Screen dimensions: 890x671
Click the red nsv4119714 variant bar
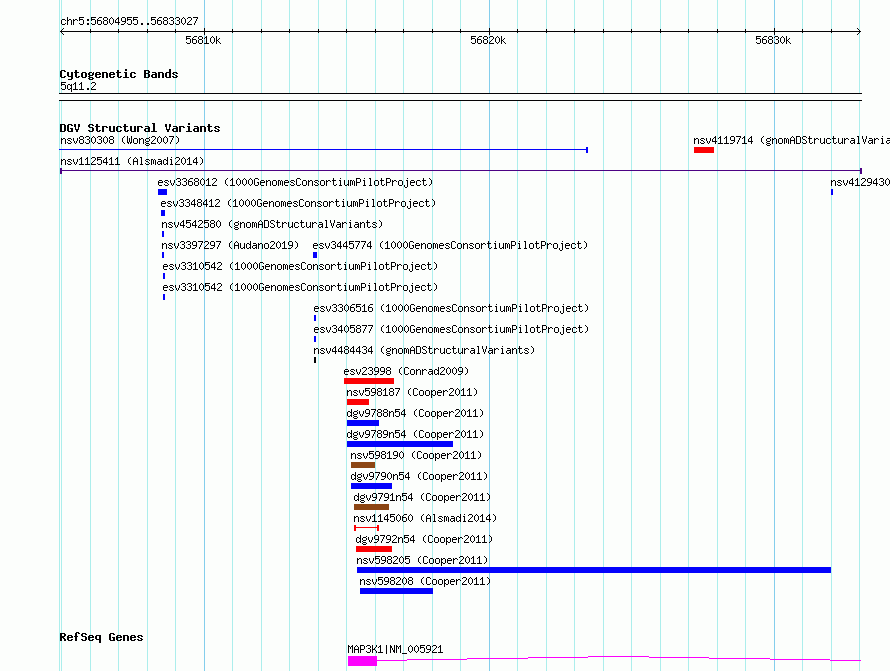pyautogui.click(x=704, y=150)
